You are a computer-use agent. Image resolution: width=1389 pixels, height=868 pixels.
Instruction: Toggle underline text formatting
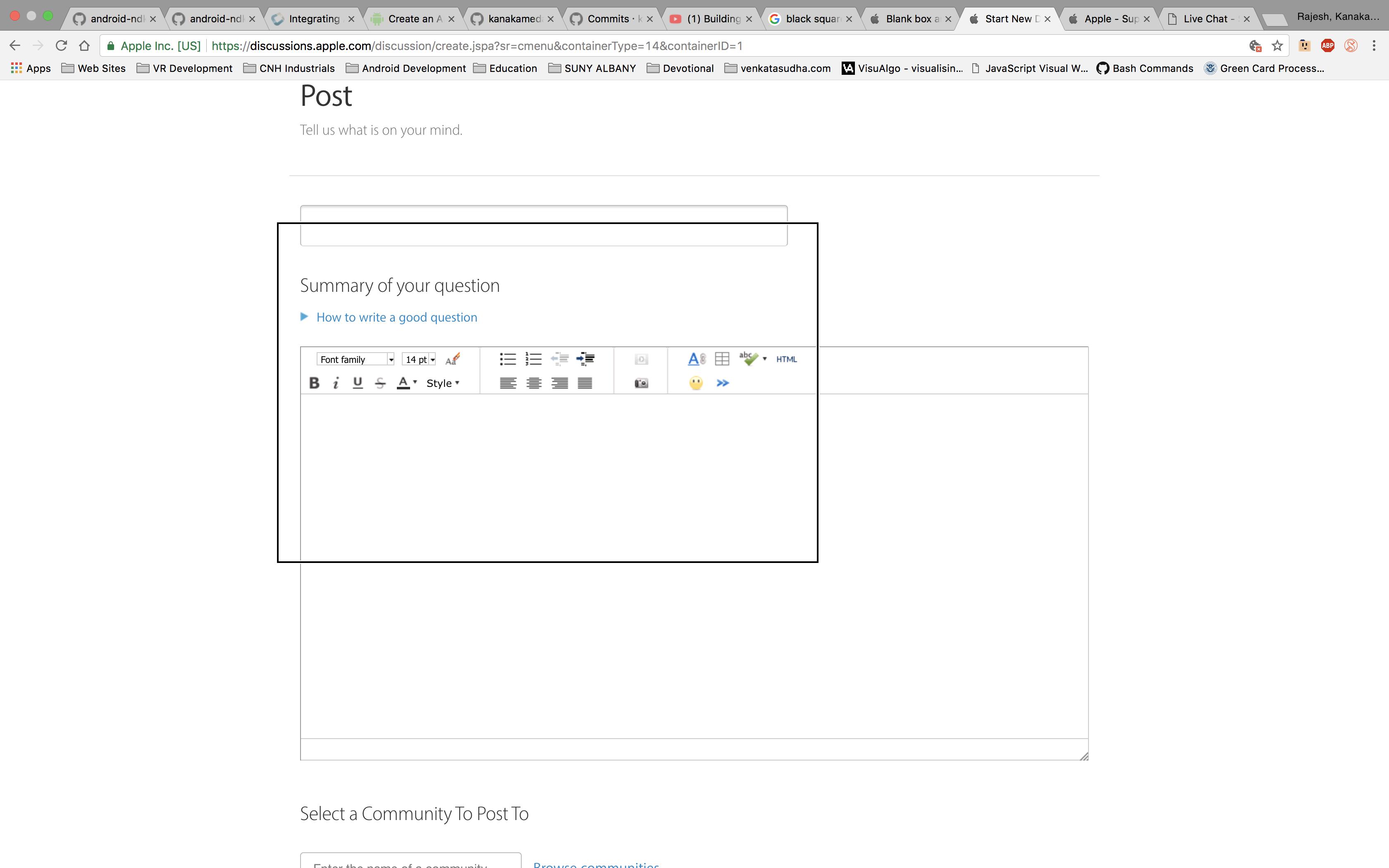pyautogui.click(x=358, y=383)
